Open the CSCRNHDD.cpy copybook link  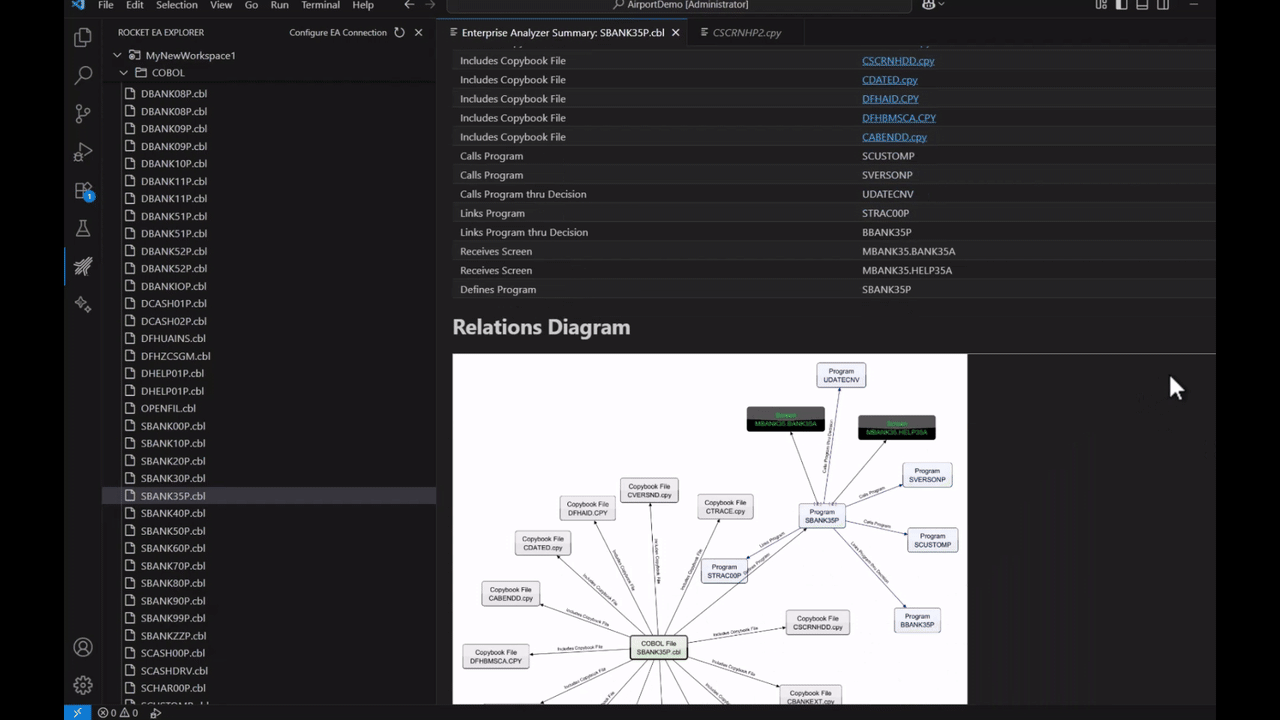click(x=897, y=60)
